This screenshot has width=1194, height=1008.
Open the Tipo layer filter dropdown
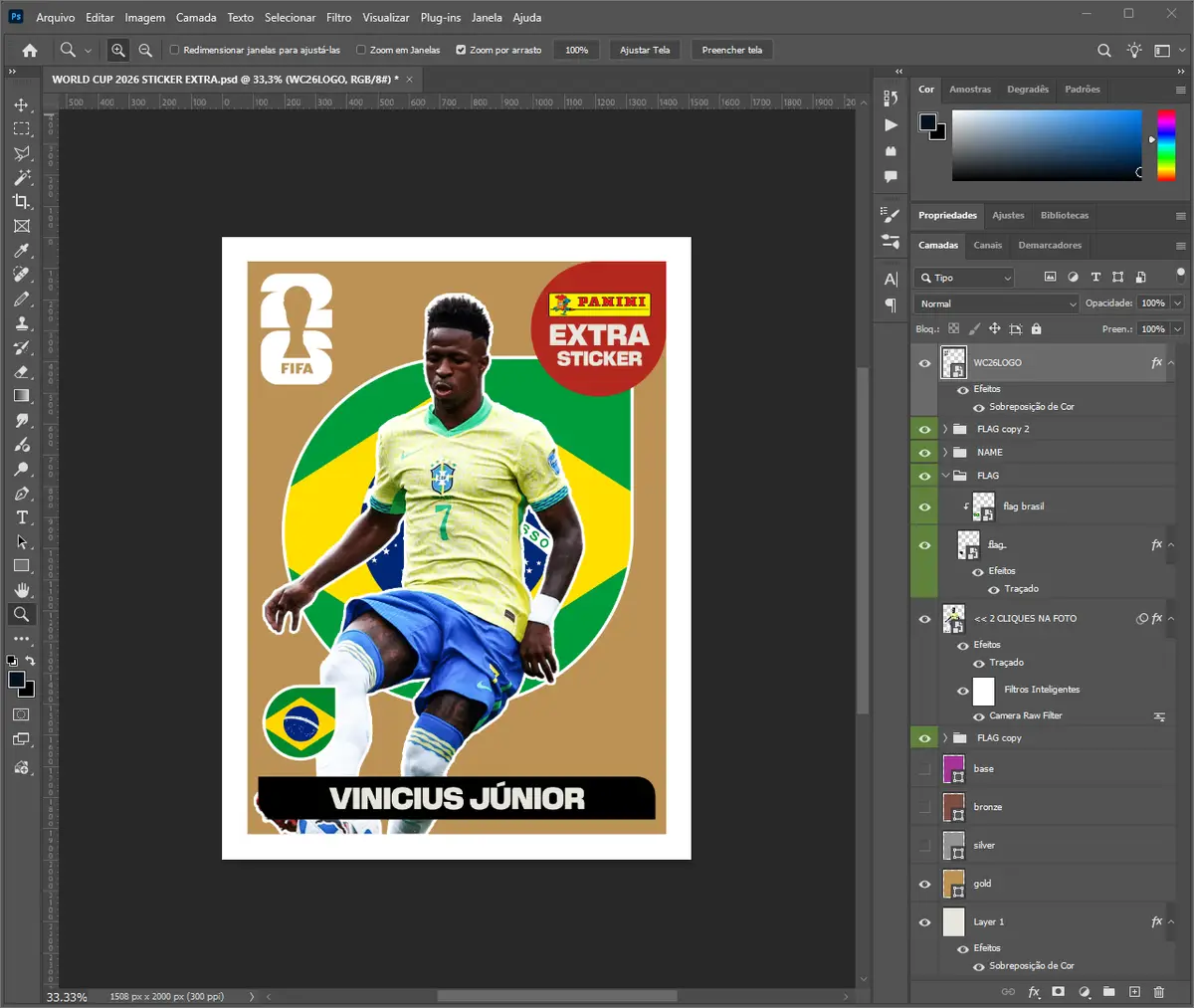(x=965, y=278)
